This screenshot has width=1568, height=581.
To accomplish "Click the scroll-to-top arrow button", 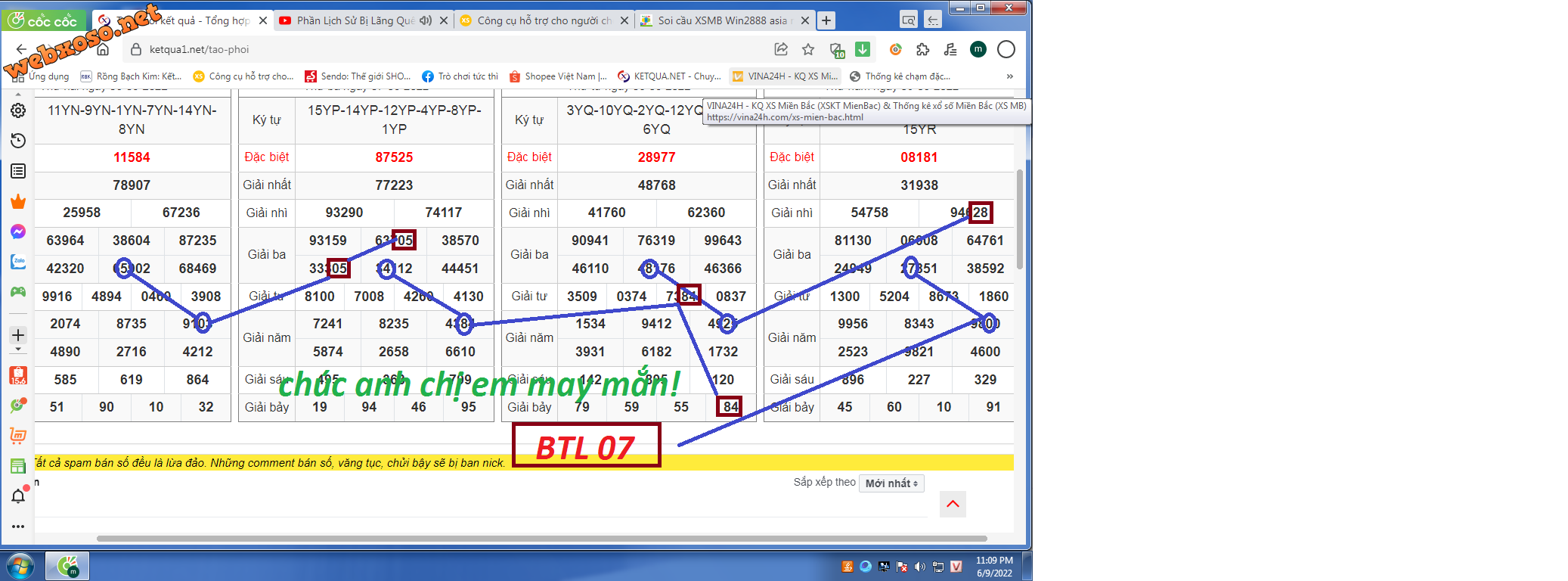I will (953, 504).
